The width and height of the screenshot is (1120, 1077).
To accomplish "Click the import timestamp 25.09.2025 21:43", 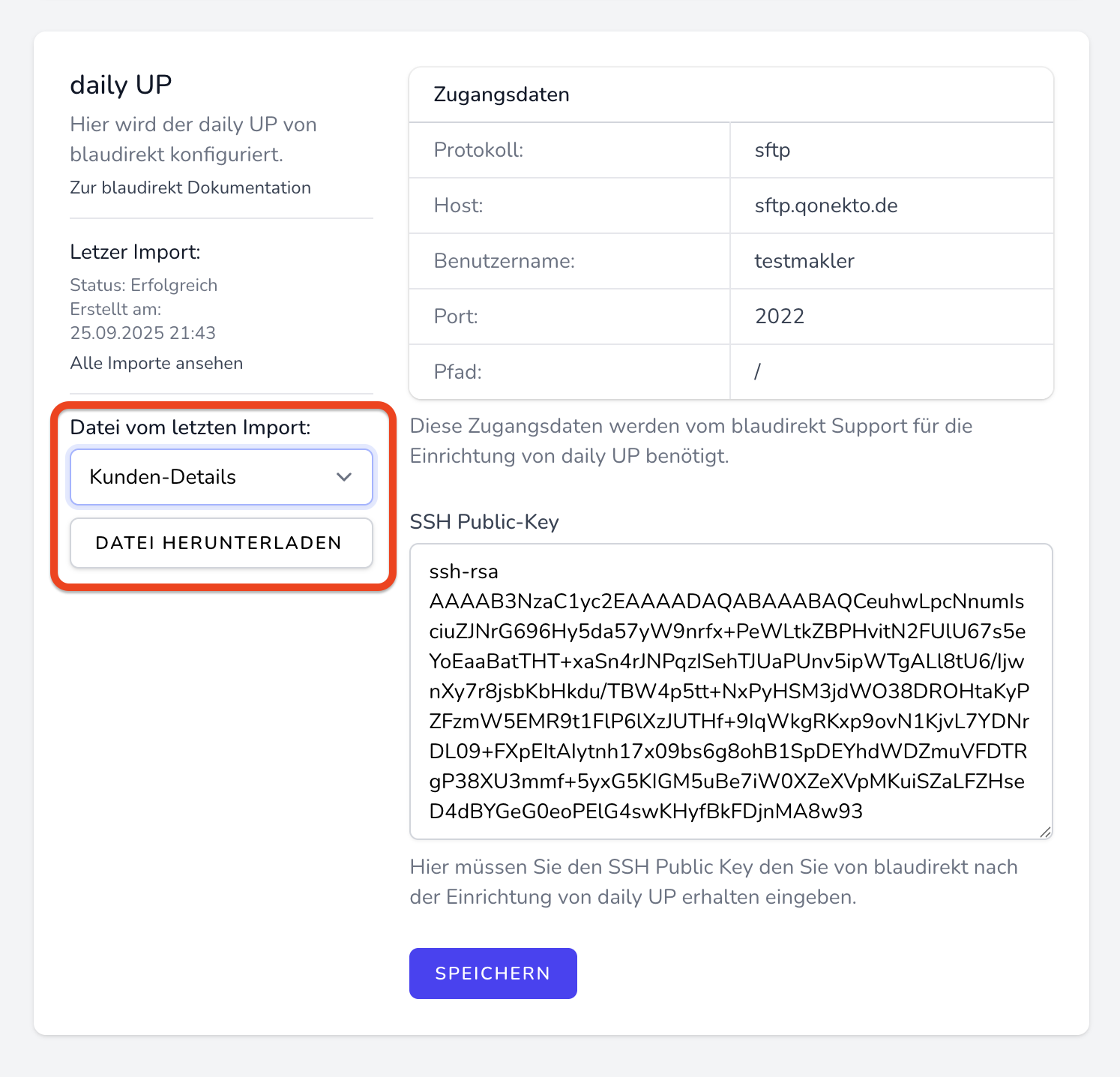I will pos(143,333).
